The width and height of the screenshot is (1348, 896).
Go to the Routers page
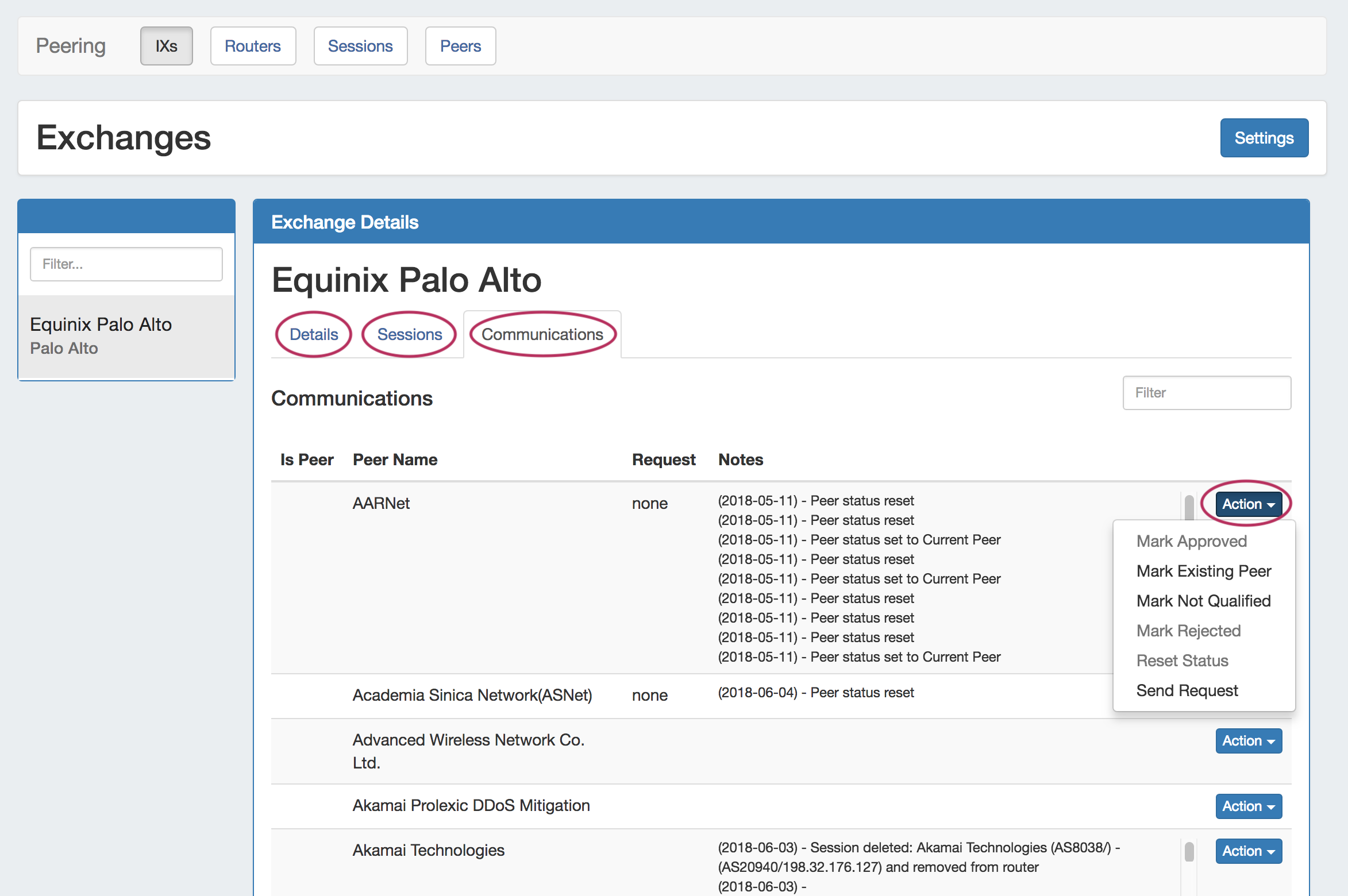click(253, 46)
